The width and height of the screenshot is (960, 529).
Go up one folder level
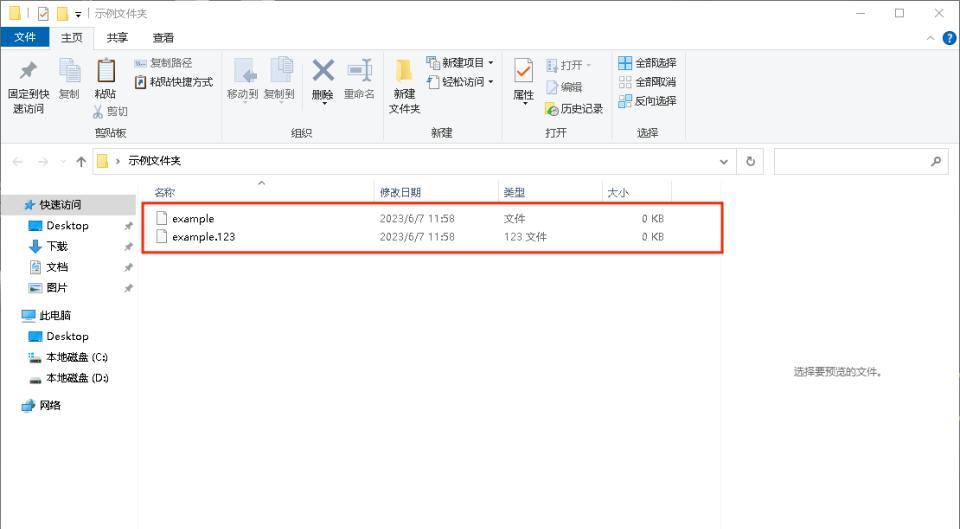click(81, 162)
